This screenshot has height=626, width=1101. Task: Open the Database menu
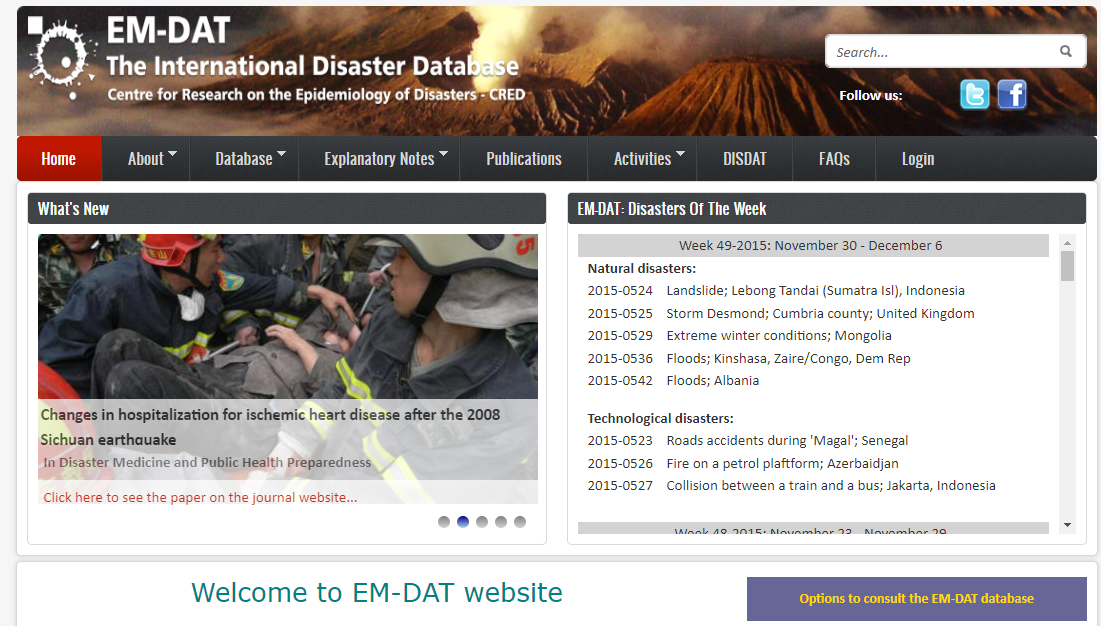[244, 159]
